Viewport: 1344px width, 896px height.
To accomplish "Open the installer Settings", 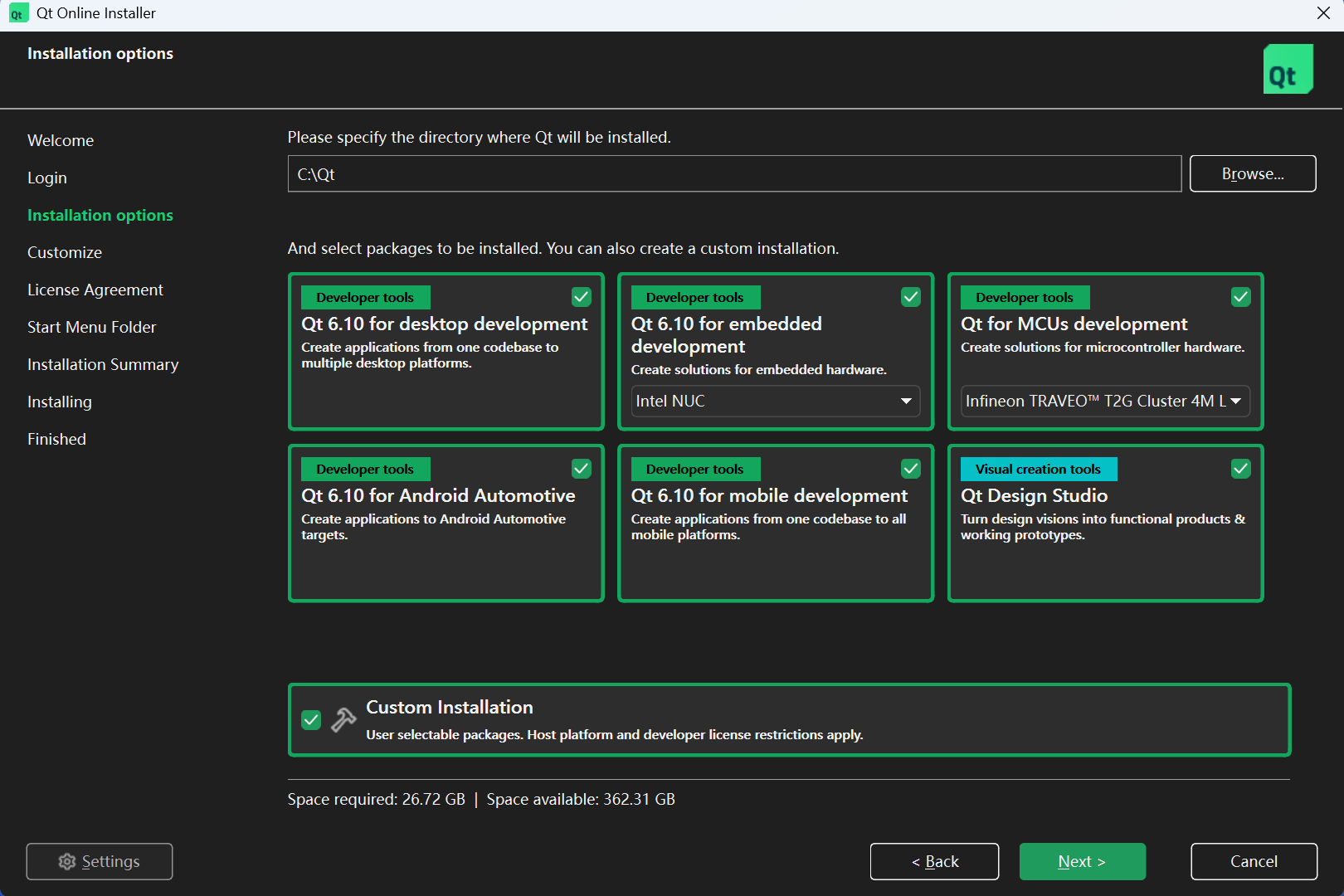I will click(100, 861).
